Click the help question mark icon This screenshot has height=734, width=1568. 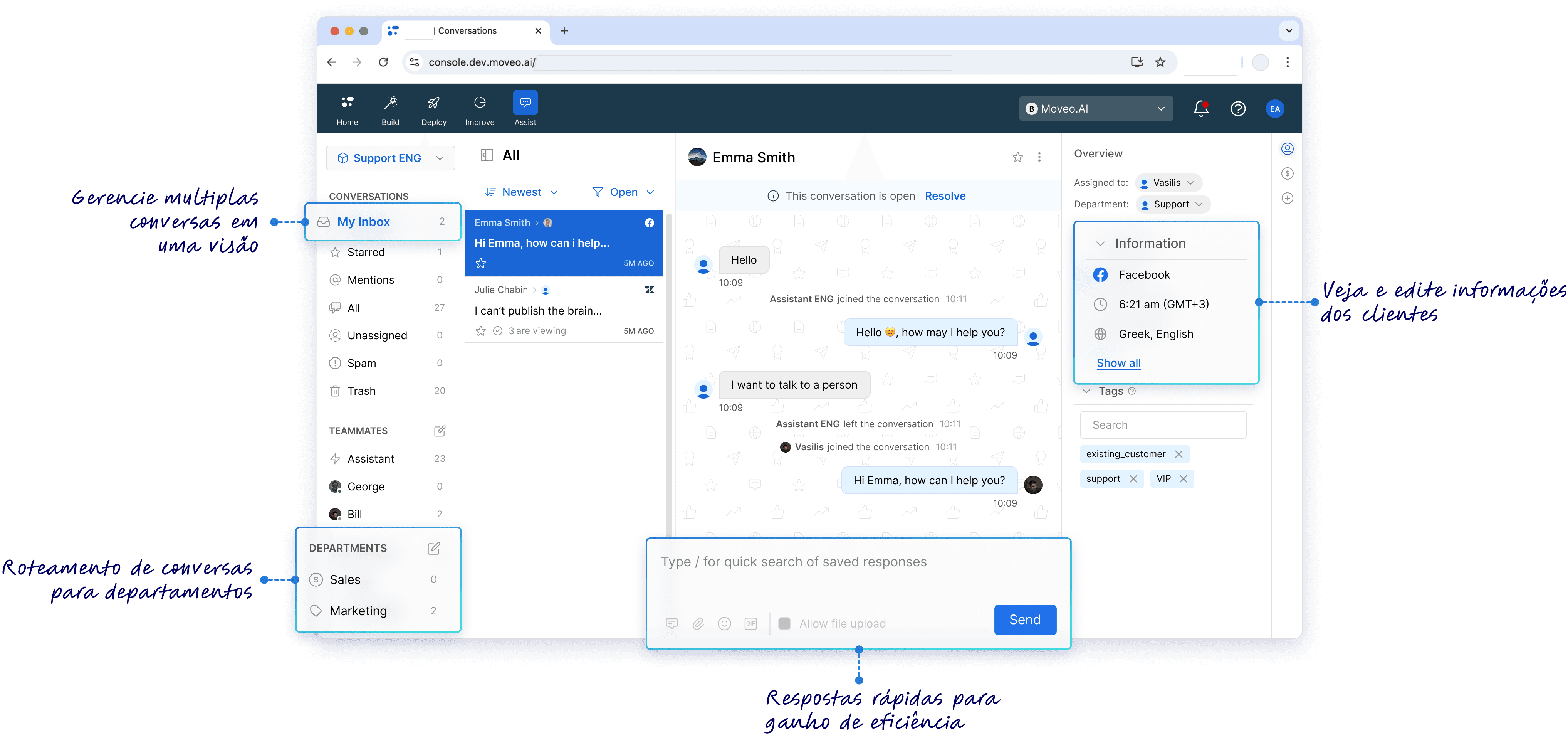1238,108
